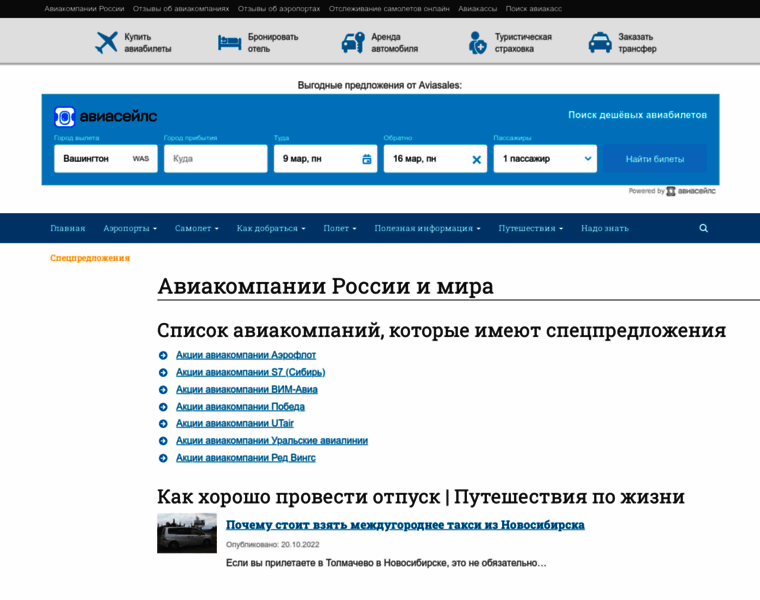This screenshot has height=600, width=760.
Task: Click the travel insurance person icon
Action: tap(477, 42)
